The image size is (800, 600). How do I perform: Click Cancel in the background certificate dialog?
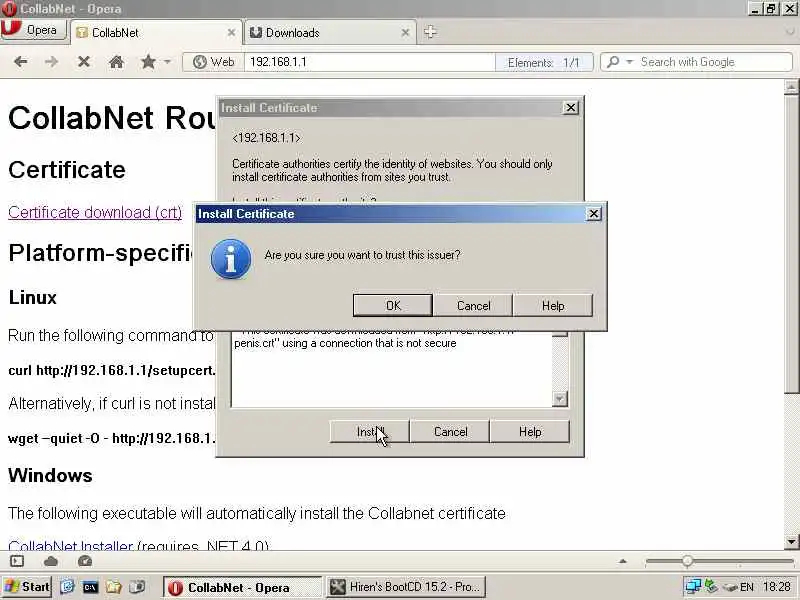pyautogui.click(x=450, y=432)
